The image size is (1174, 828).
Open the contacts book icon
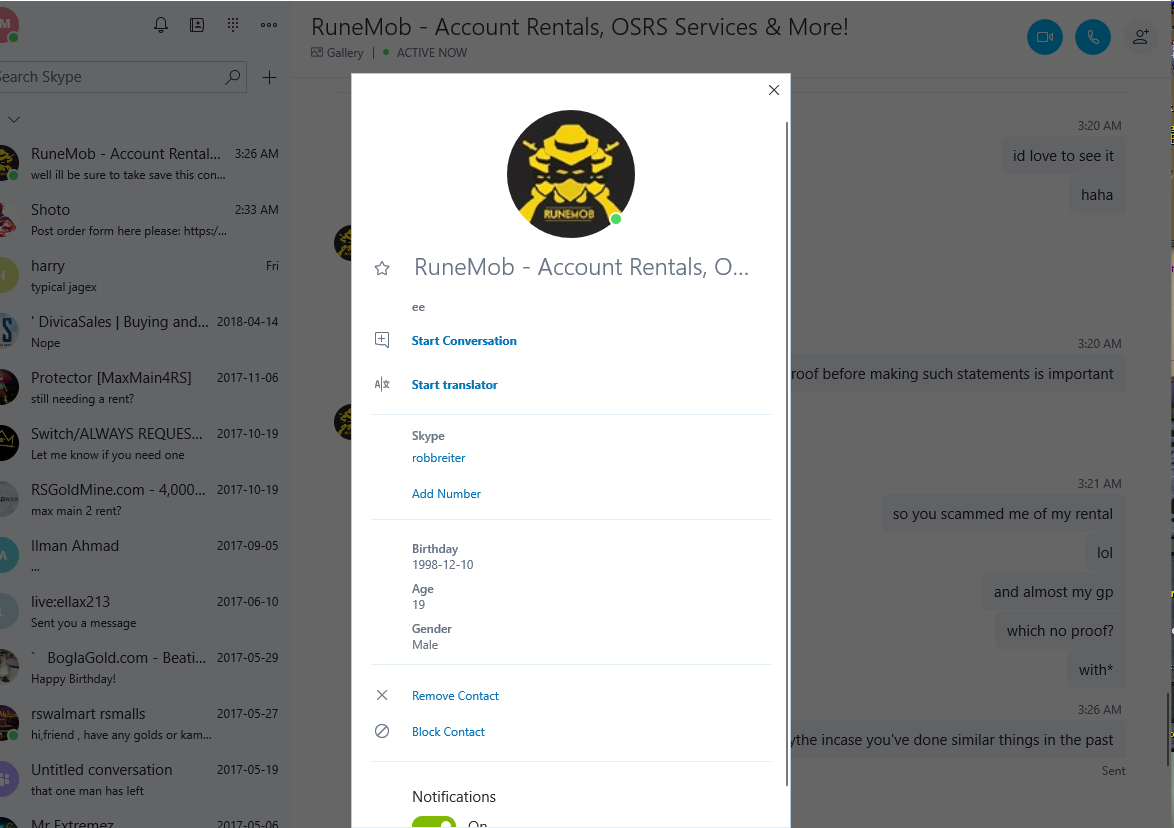pos(197,25)
